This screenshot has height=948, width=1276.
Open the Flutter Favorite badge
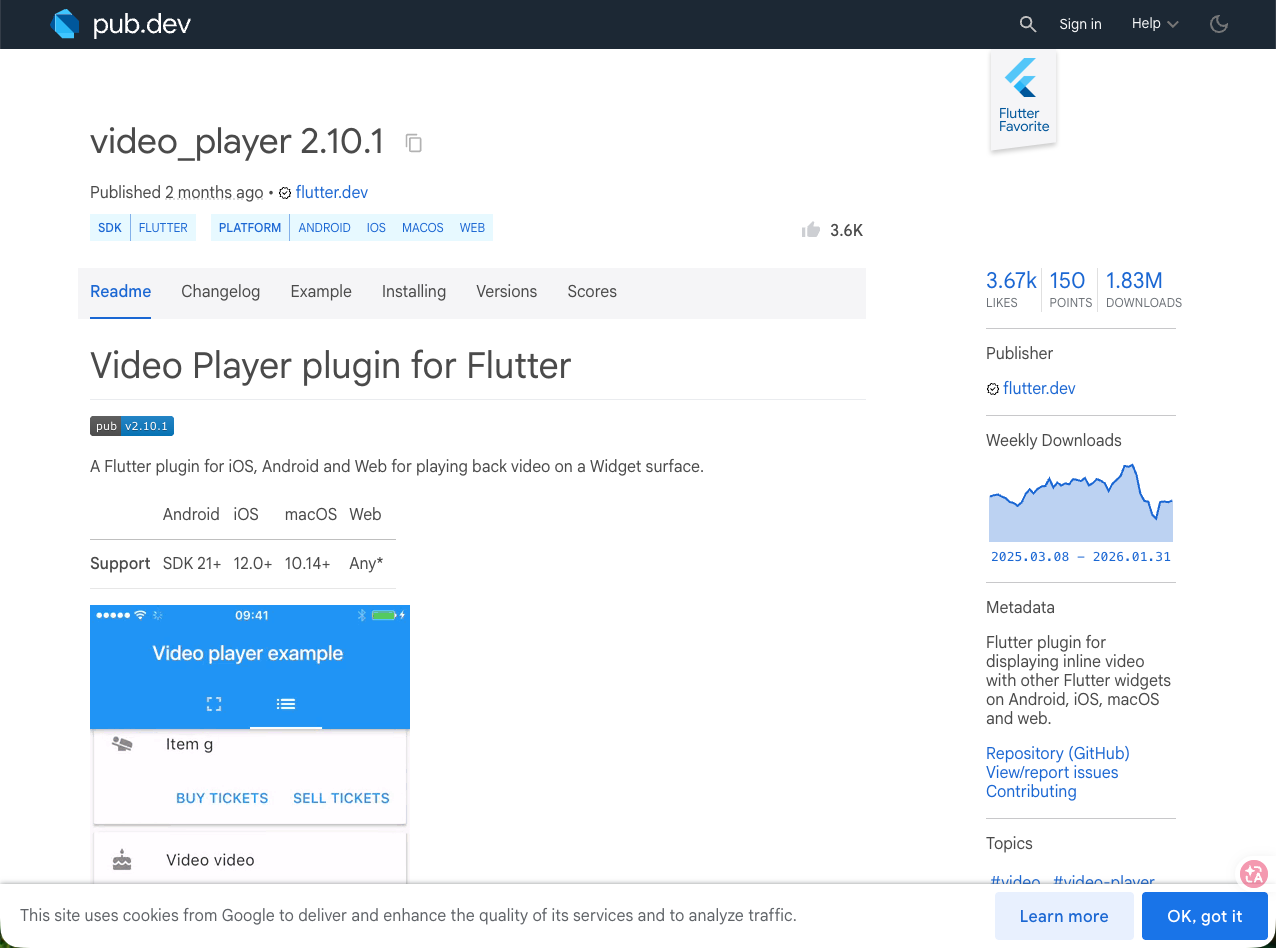tap(1023, 101)
